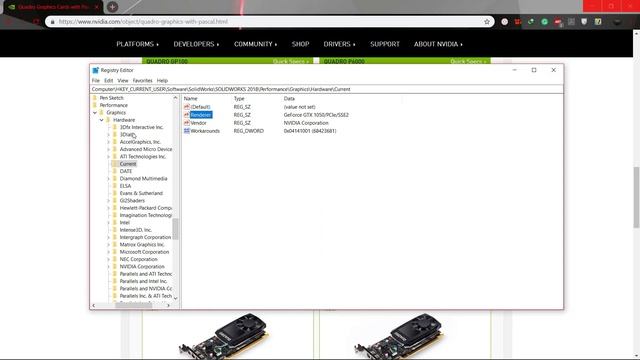Select the Current key in tree
Image resolution: width=640 pixels, height=360 pixels.
click(x=128, y=164)
